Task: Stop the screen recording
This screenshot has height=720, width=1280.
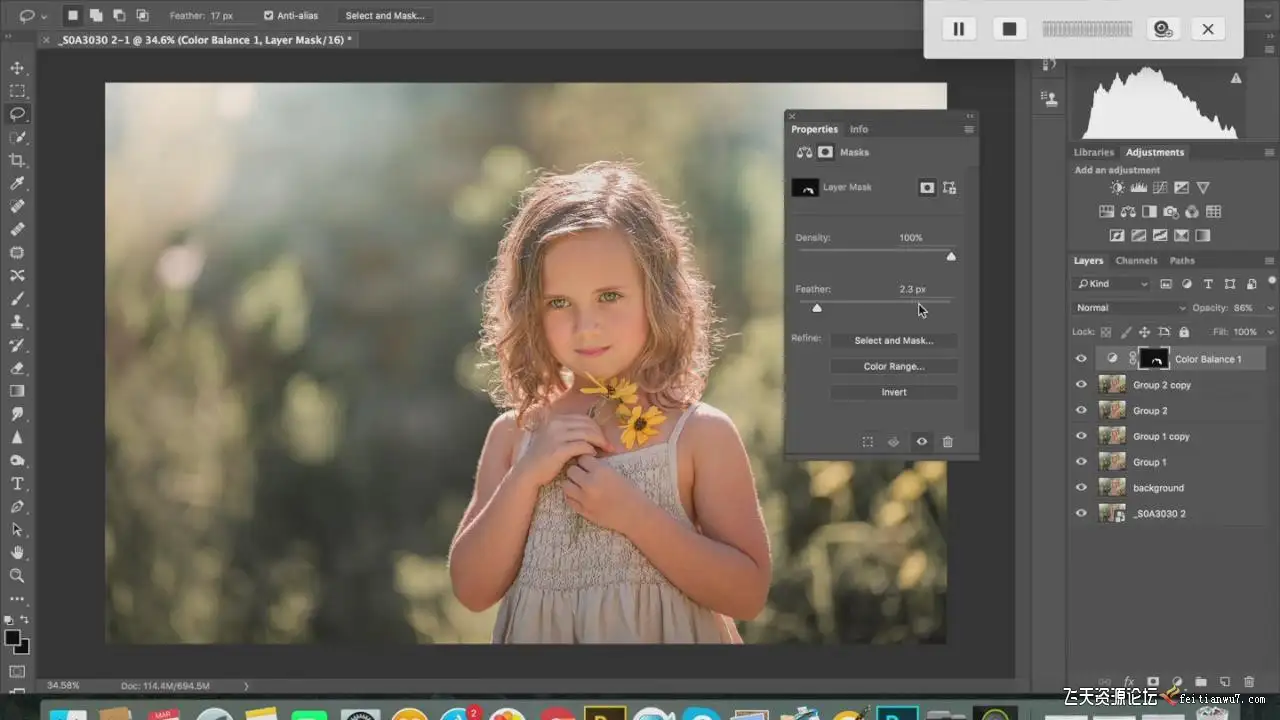Action: click(x=1010, y=29)
